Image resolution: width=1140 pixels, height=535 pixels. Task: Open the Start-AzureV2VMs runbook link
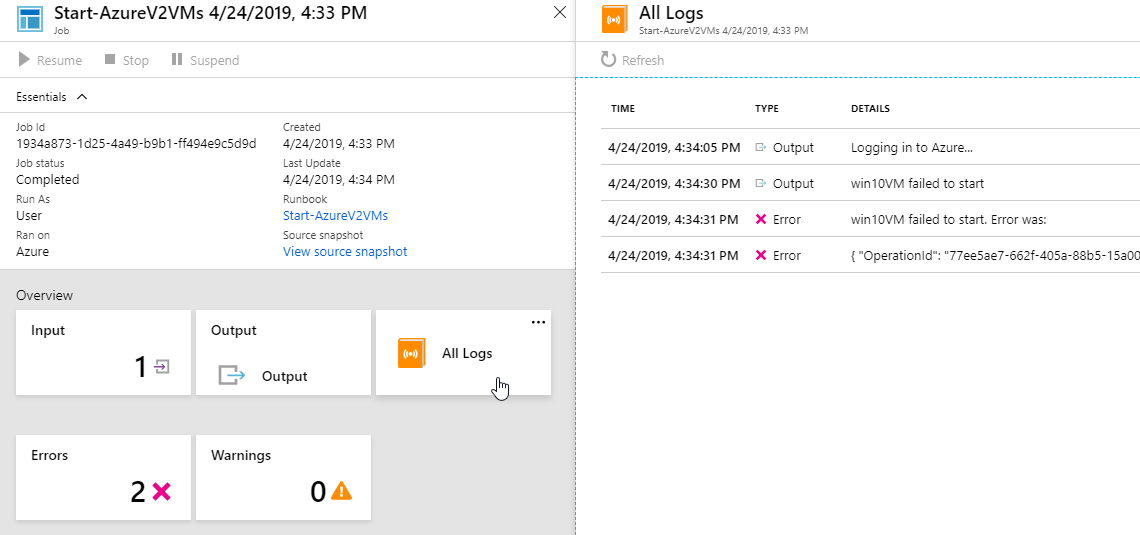pyautogui.click(x=335, y=215)
